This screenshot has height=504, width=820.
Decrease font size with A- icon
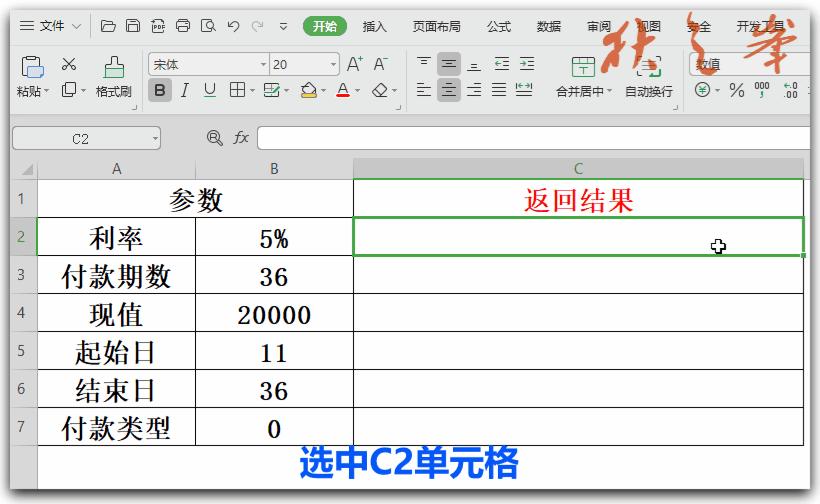(380, 64)
